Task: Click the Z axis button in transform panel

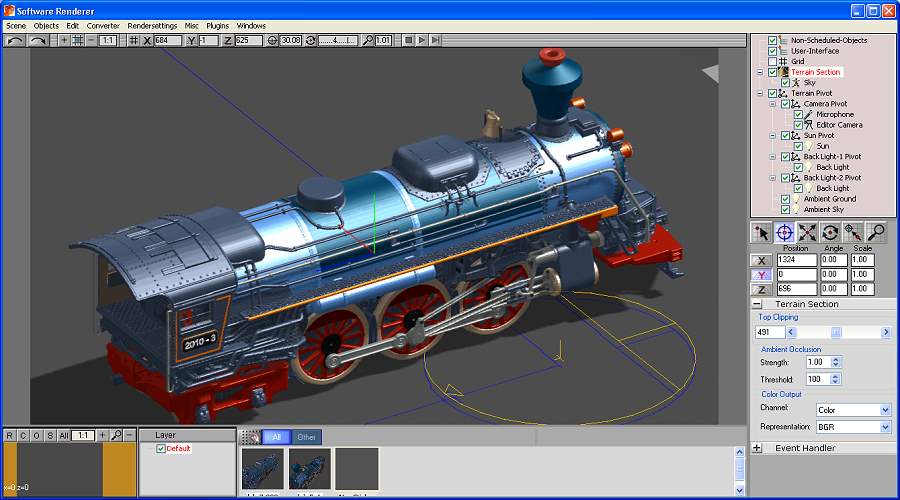Action: pyautogui.click(x=762, y=289)
